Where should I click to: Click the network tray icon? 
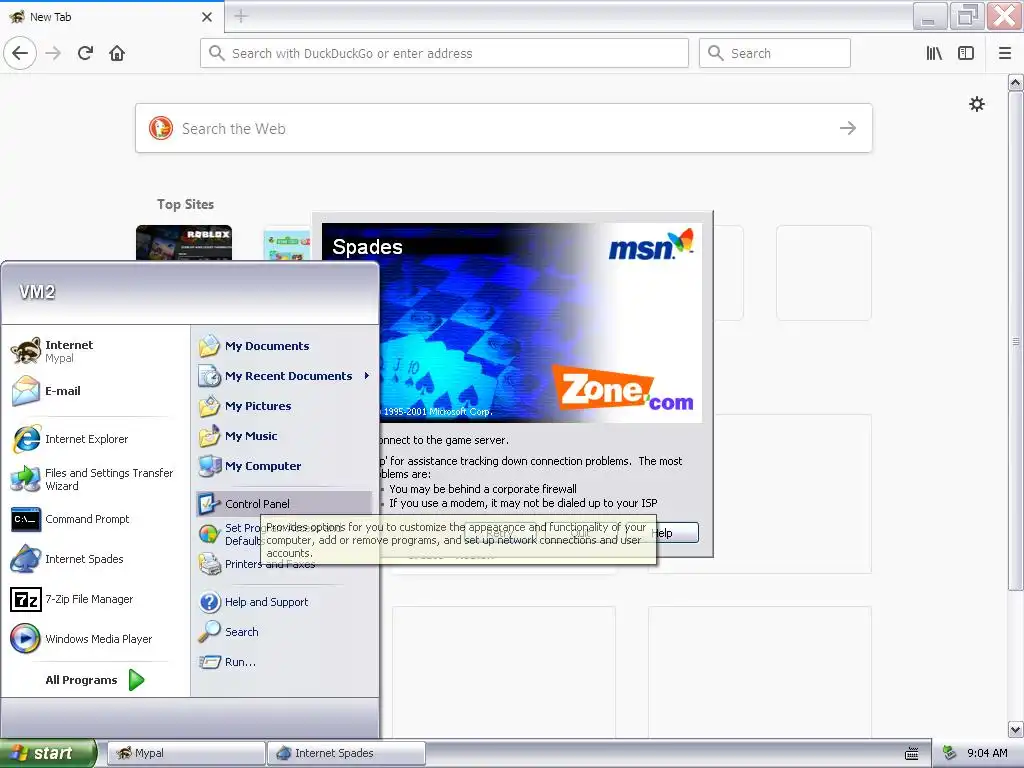(950, 753)
